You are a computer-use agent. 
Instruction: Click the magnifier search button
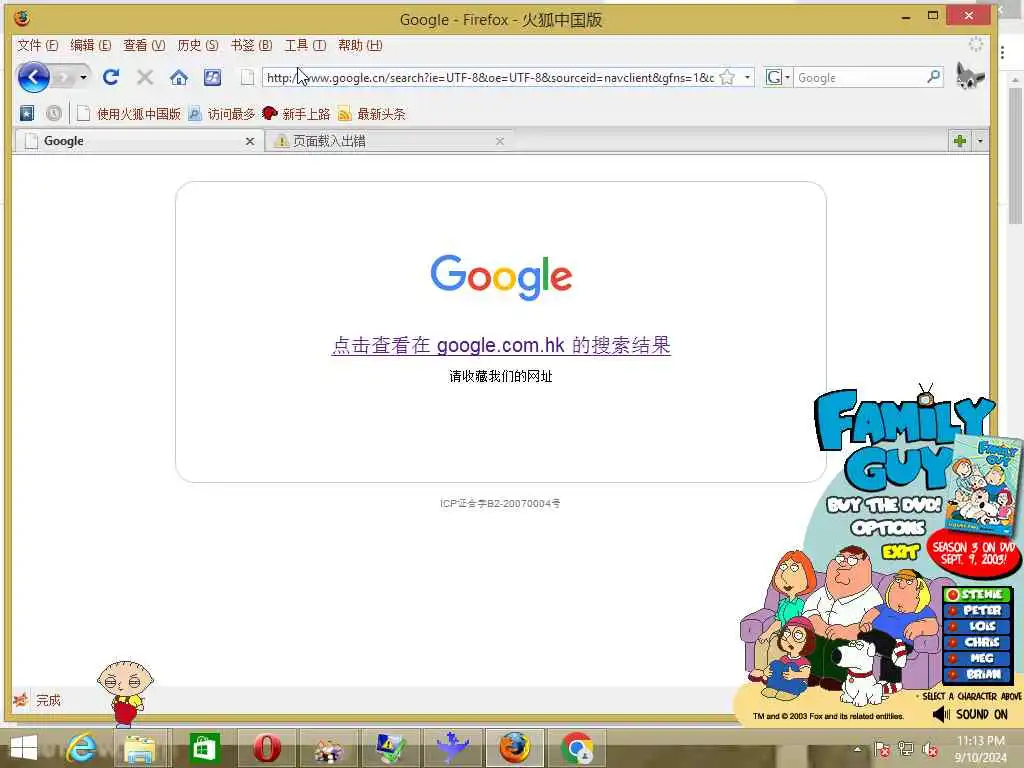pos(934,78)
